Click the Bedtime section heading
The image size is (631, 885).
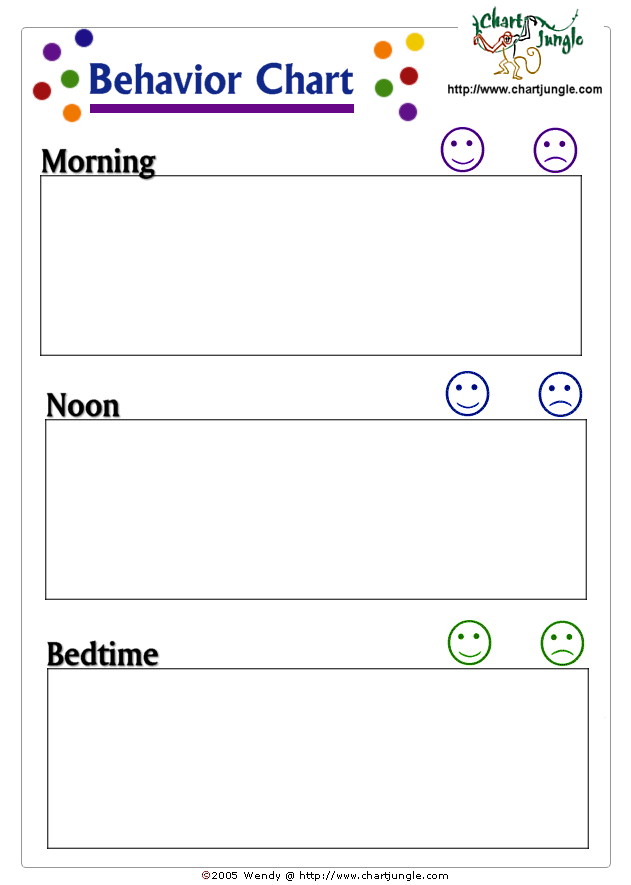102,654
